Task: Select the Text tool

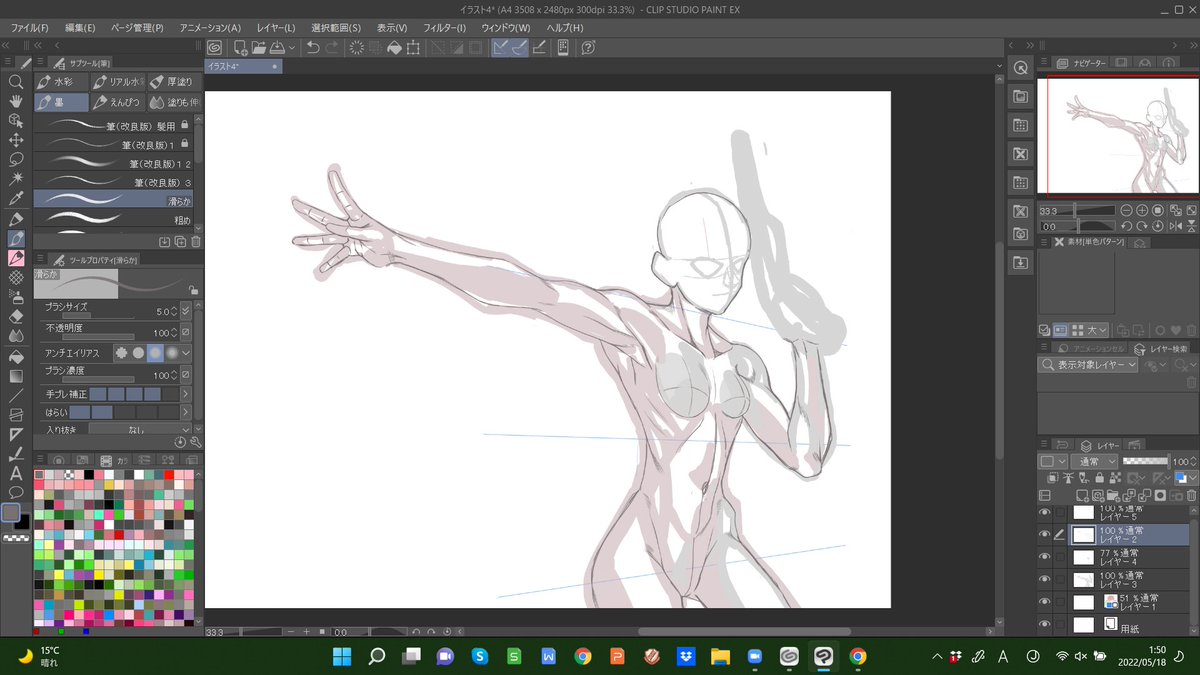Action: coord(16,473)
